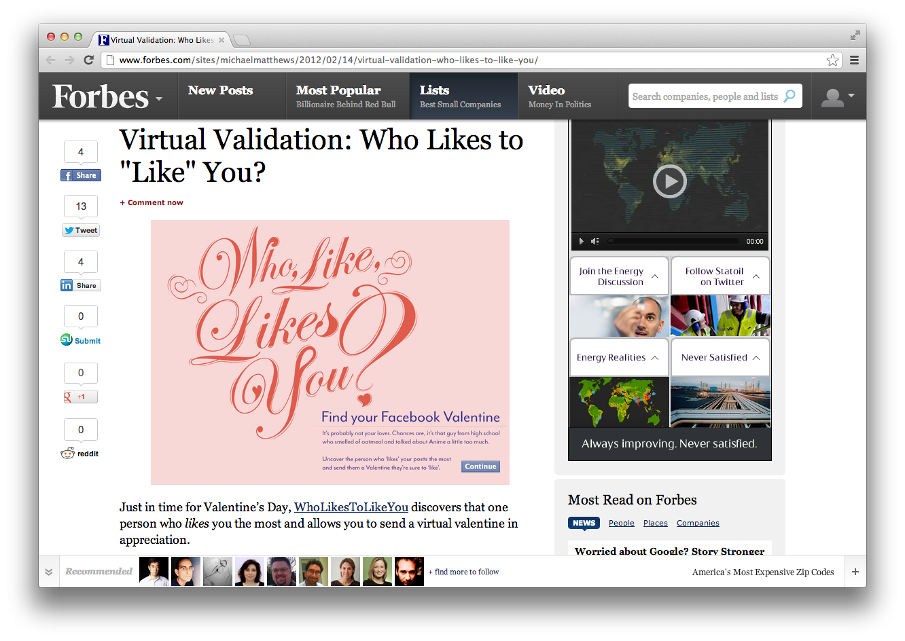
Task: Open America's Most Expensive Zip Codes link
Action: 763,572
